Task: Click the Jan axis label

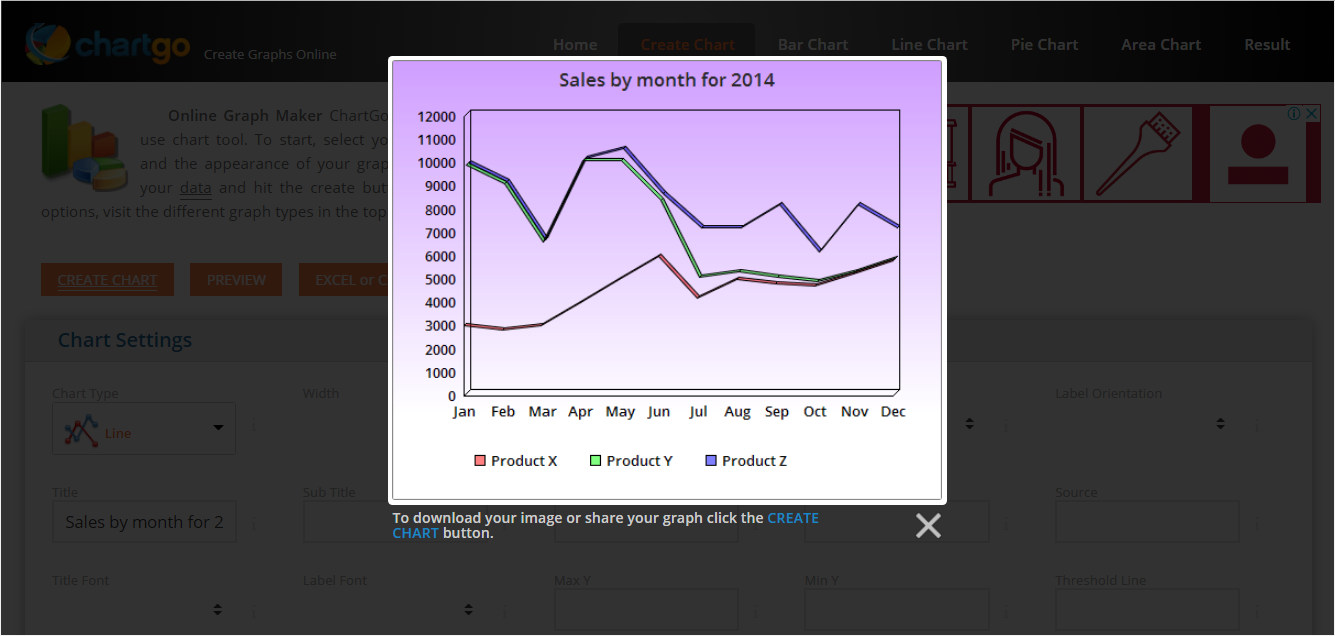Action: click(x=464, y=412)
